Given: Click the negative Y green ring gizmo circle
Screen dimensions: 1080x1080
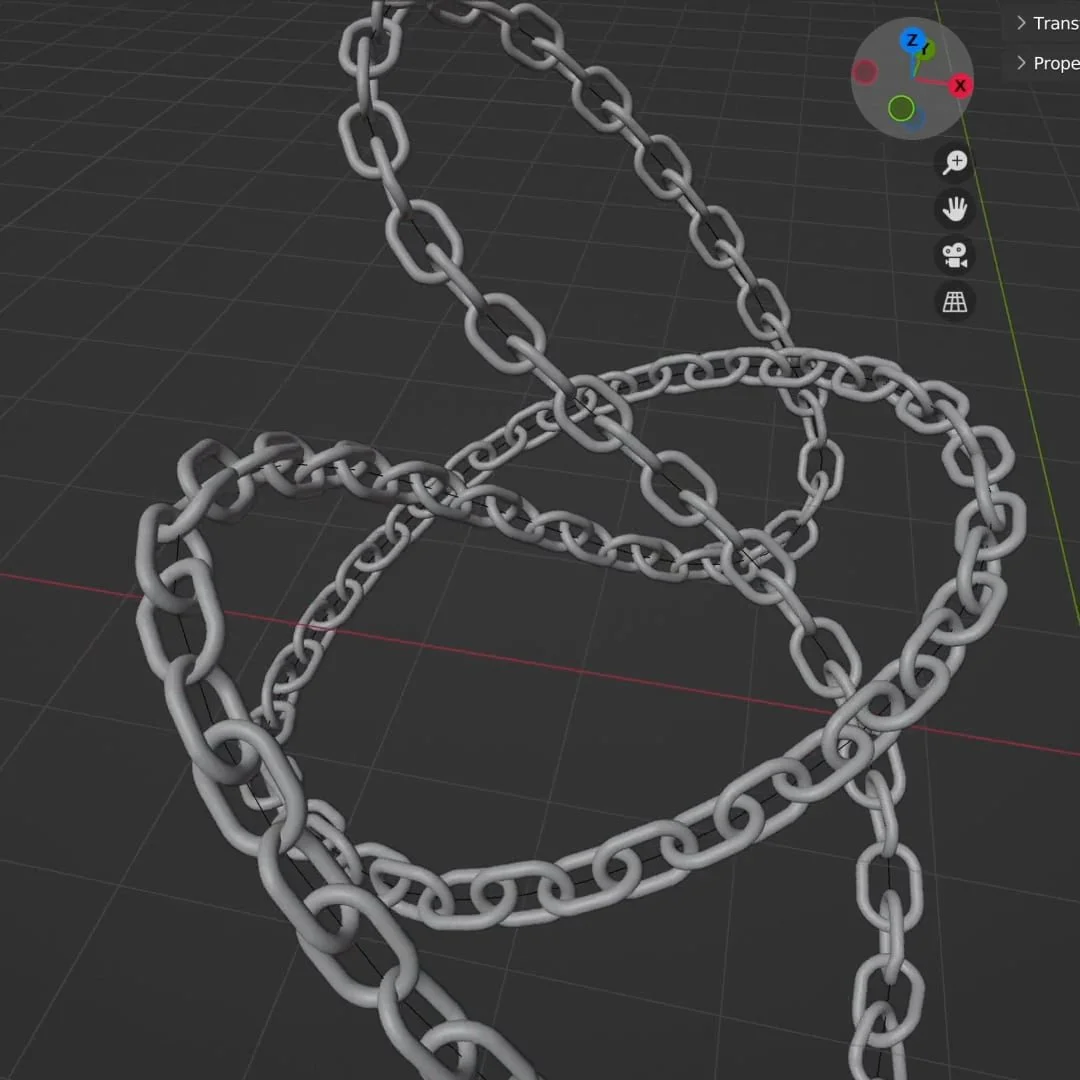Looking at the screenshot, I should click(x=901, y=108).
